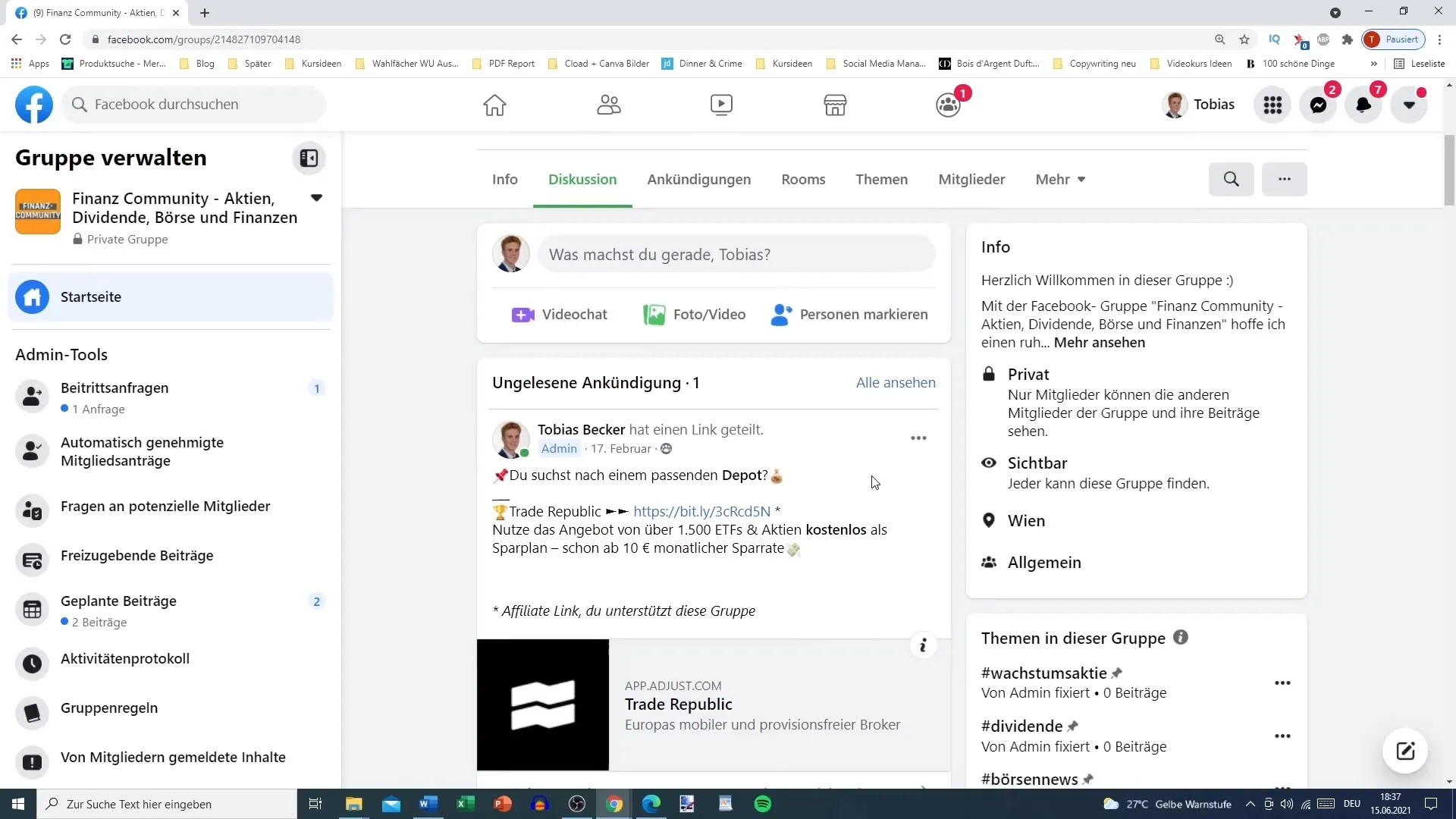Expand the Mehr tab dropdown
The height and width of the screenshot is (819, 1456).
(x=1060, y=180)
